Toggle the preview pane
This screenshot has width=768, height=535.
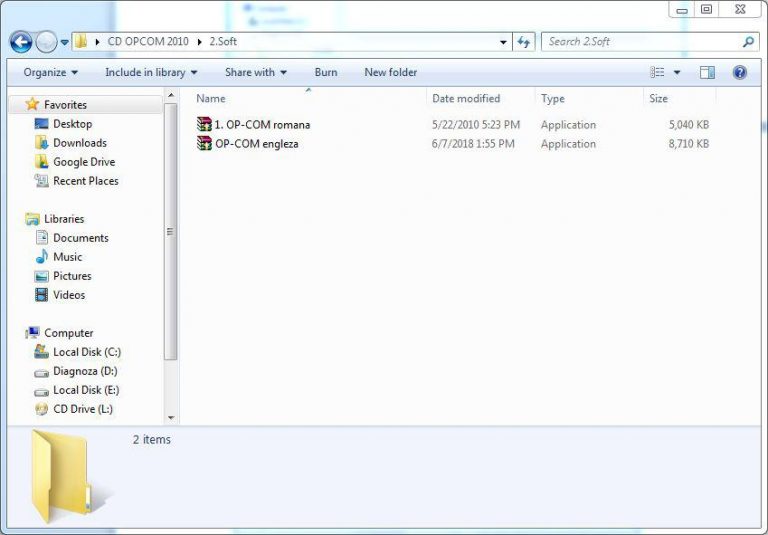(707, 73)
